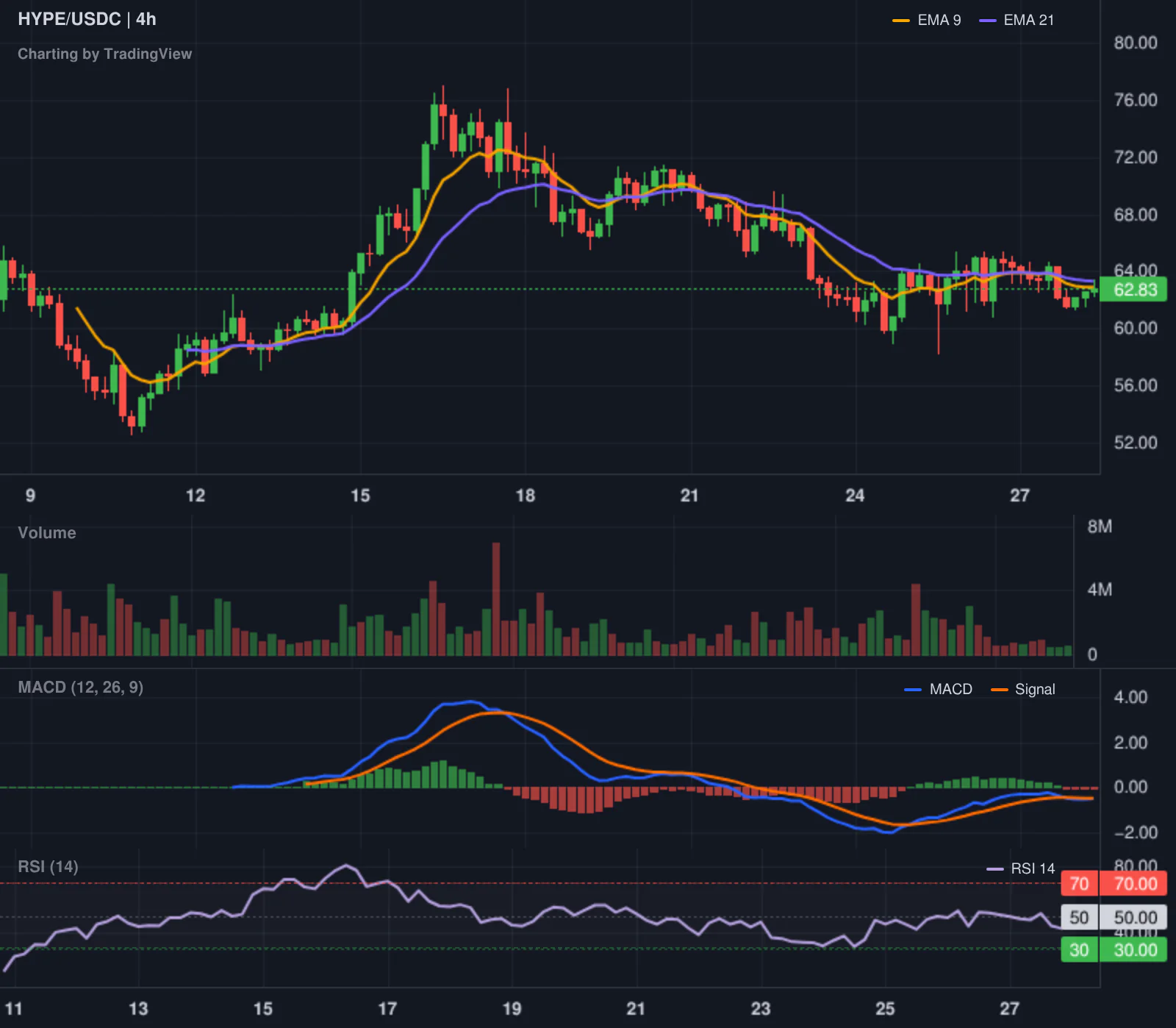The width and height of the screenshot is (1176, 1028).
Task: Select the blue MACD legend swatch
Action: (x=913, y=690)
